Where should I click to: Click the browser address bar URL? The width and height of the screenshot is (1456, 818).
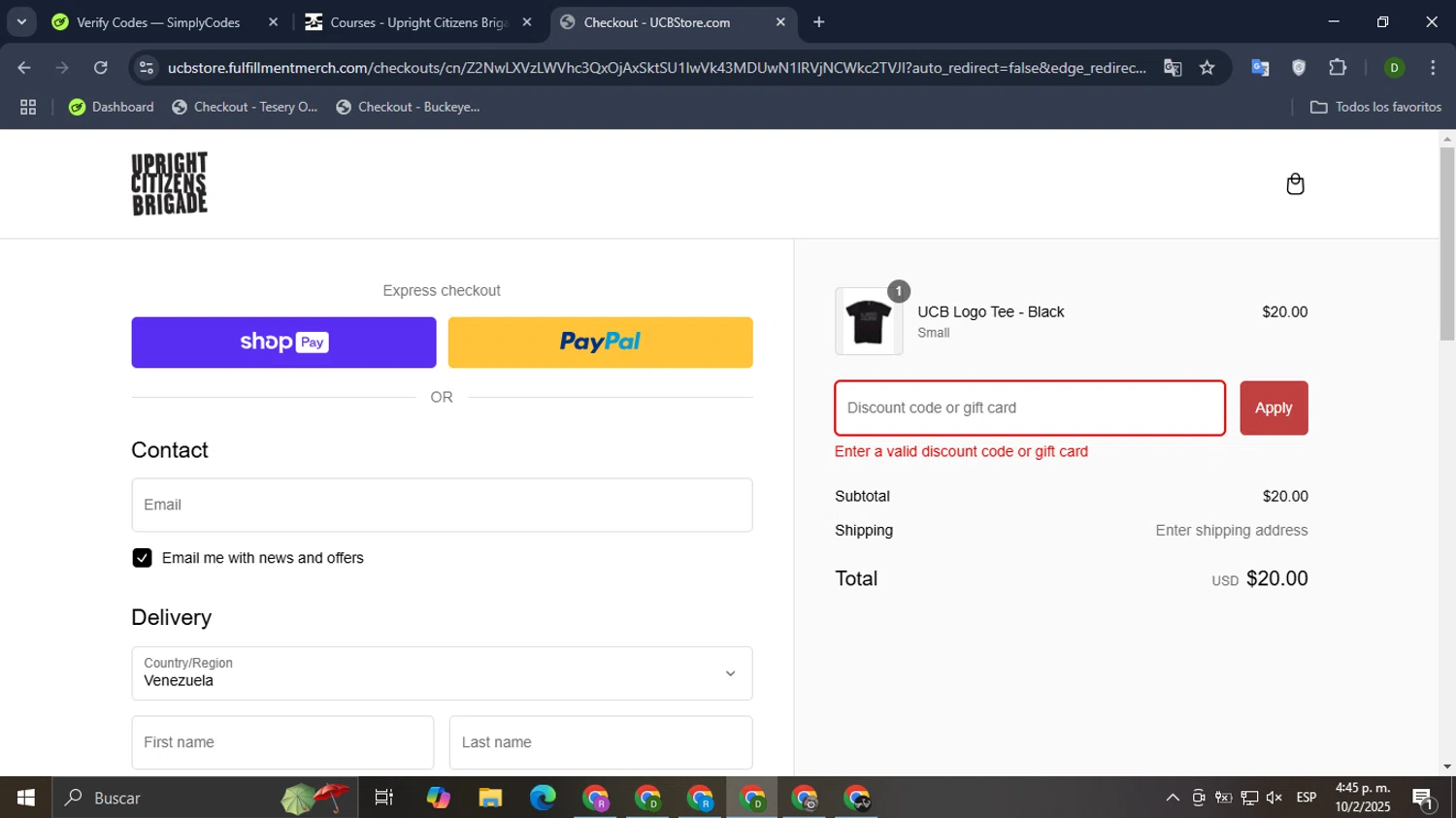[656, 68]
